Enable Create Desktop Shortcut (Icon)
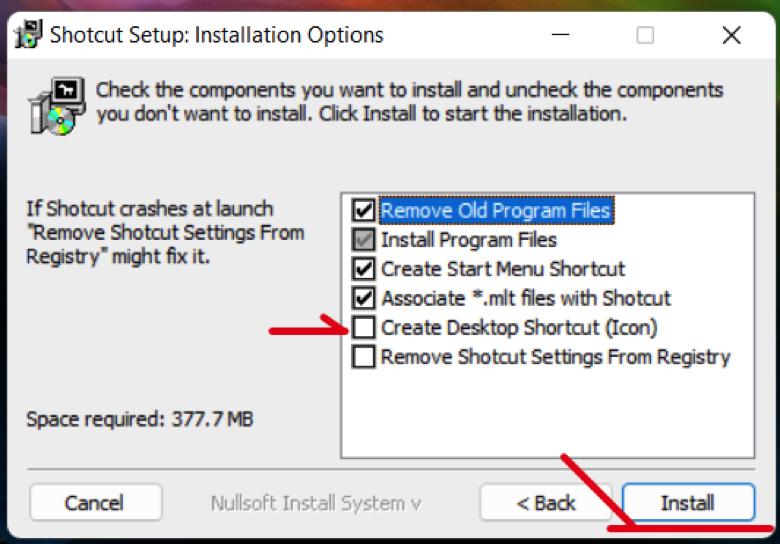 click(364, 328)
